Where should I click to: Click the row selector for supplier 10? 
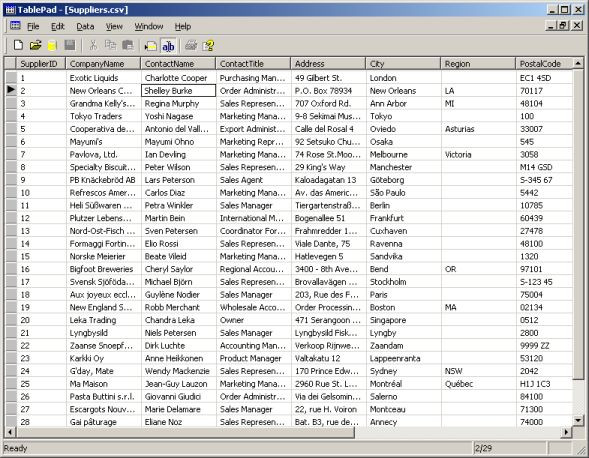click(x=11, y=192)
